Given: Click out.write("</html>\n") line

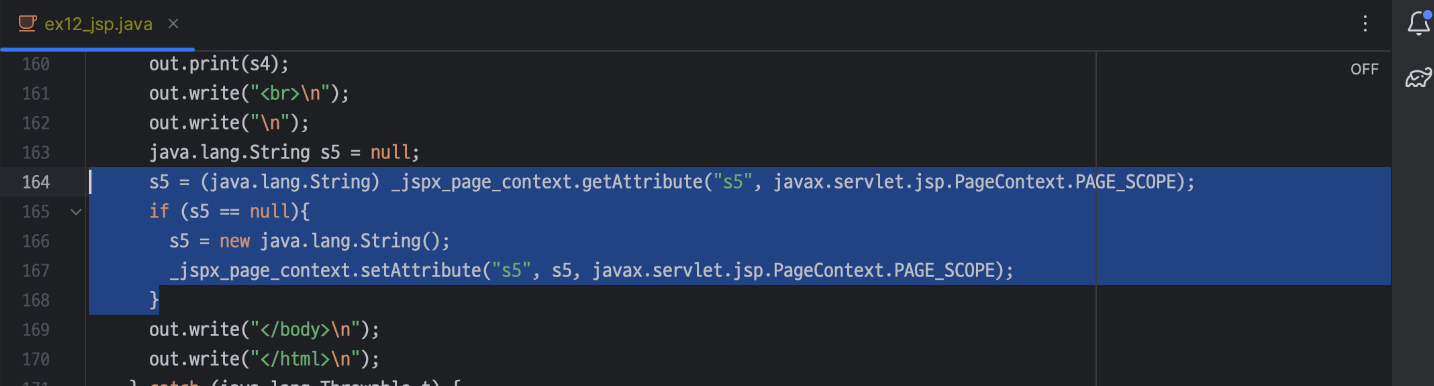Looking at the screenshot, I should (265, 358).
